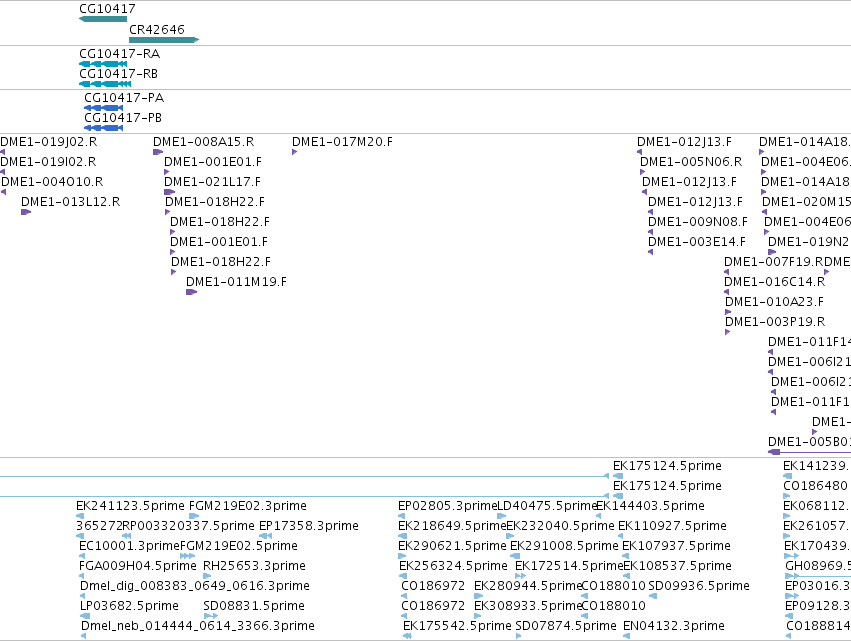Click the Dmel_dig_008383_0649_0616.3prime label
851x641 pixels.
tap(195, 587)
